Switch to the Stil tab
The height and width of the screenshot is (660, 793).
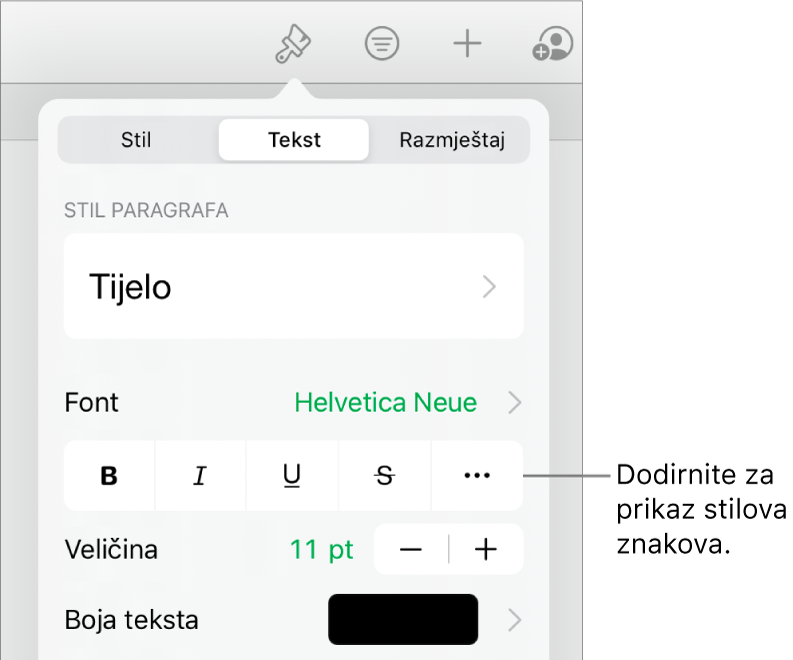[x=136, y=140]
